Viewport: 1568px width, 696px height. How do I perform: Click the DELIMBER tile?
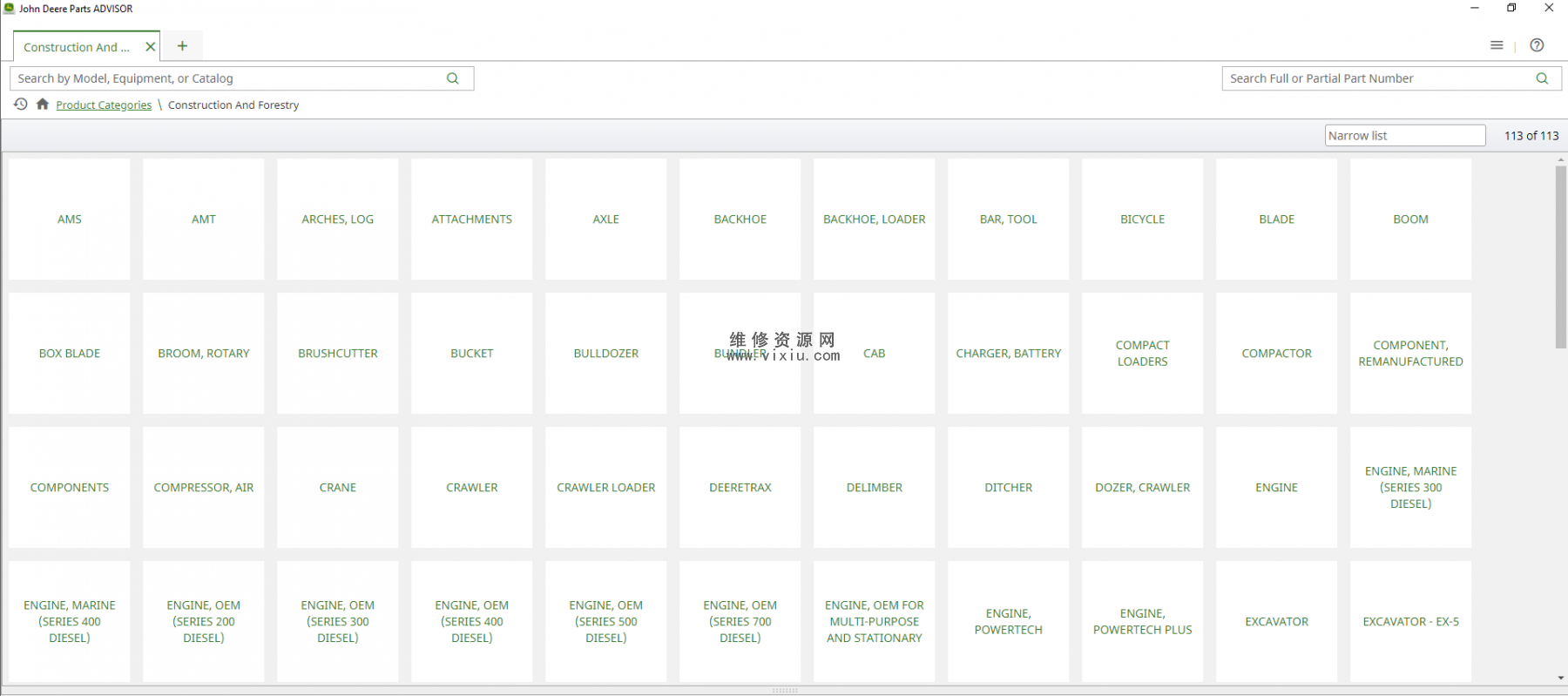click(x=875, y=488)
